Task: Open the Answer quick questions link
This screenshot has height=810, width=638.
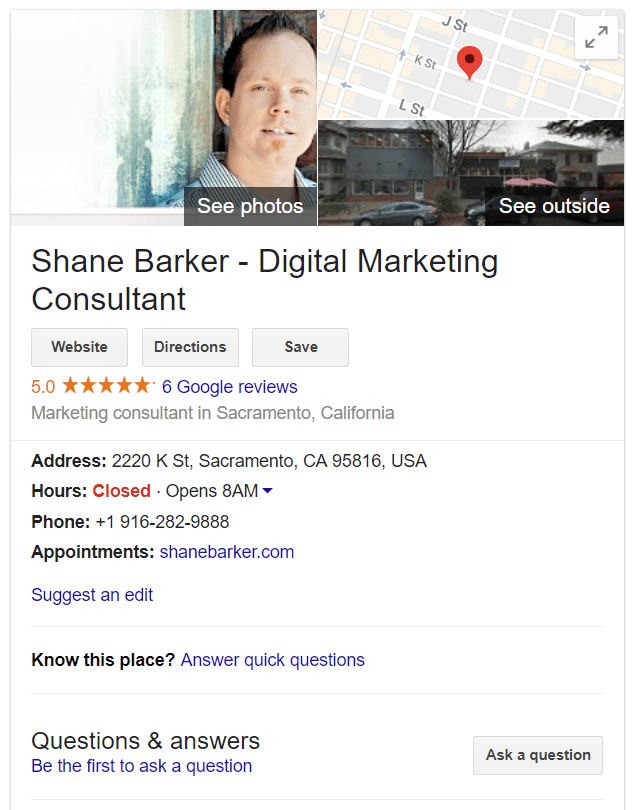Action: (272, 660)
